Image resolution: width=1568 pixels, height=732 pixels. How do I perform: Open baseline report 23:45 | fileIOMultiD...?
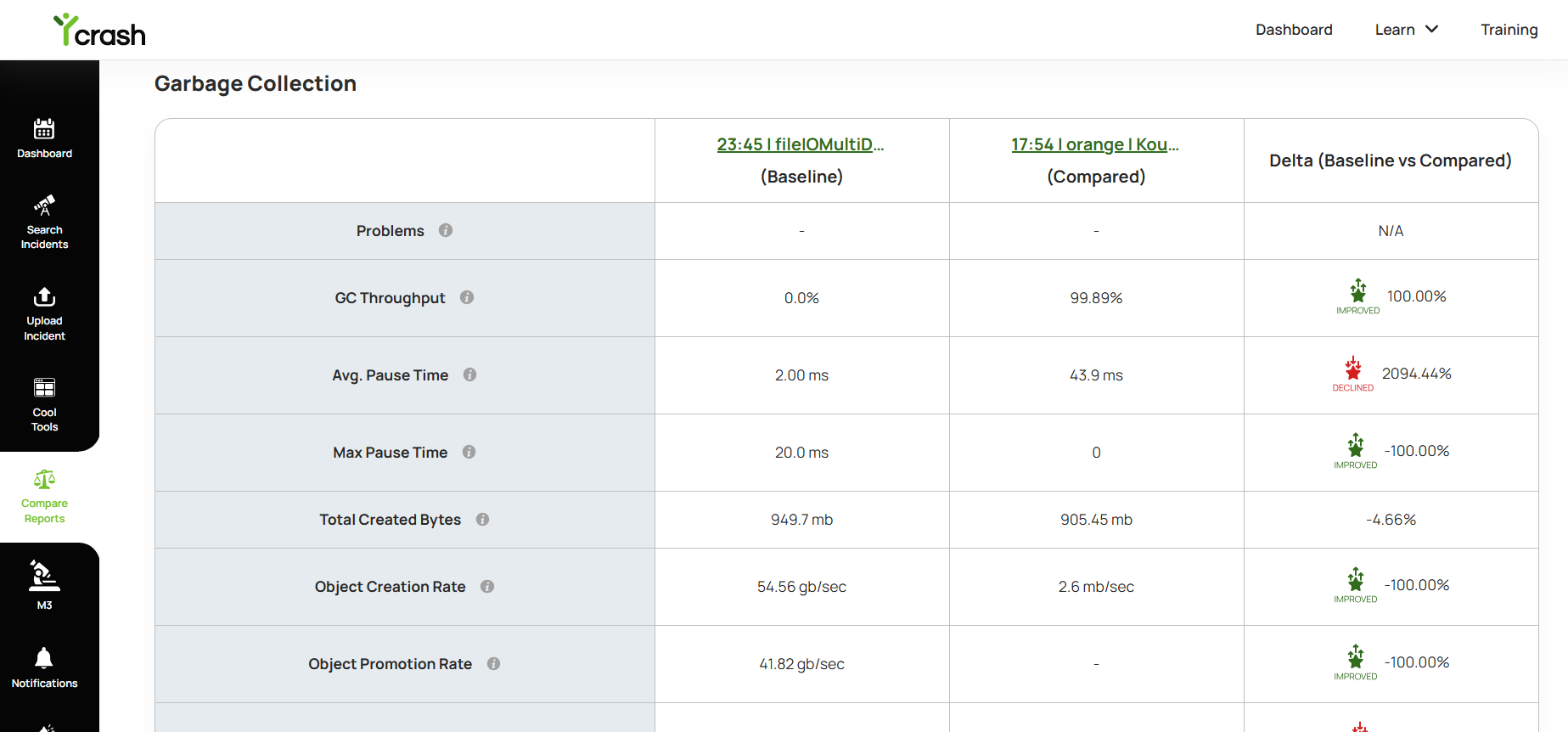[801, 144]
